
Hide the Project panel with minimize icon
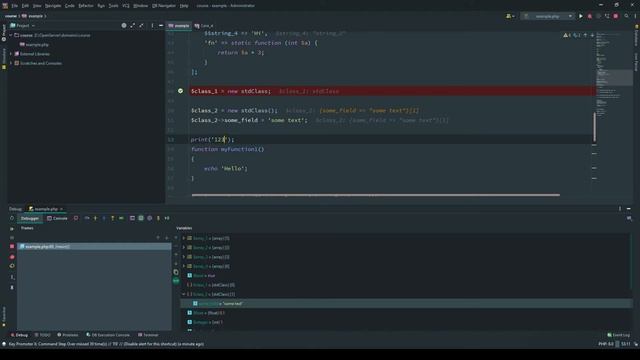(161, 25)
